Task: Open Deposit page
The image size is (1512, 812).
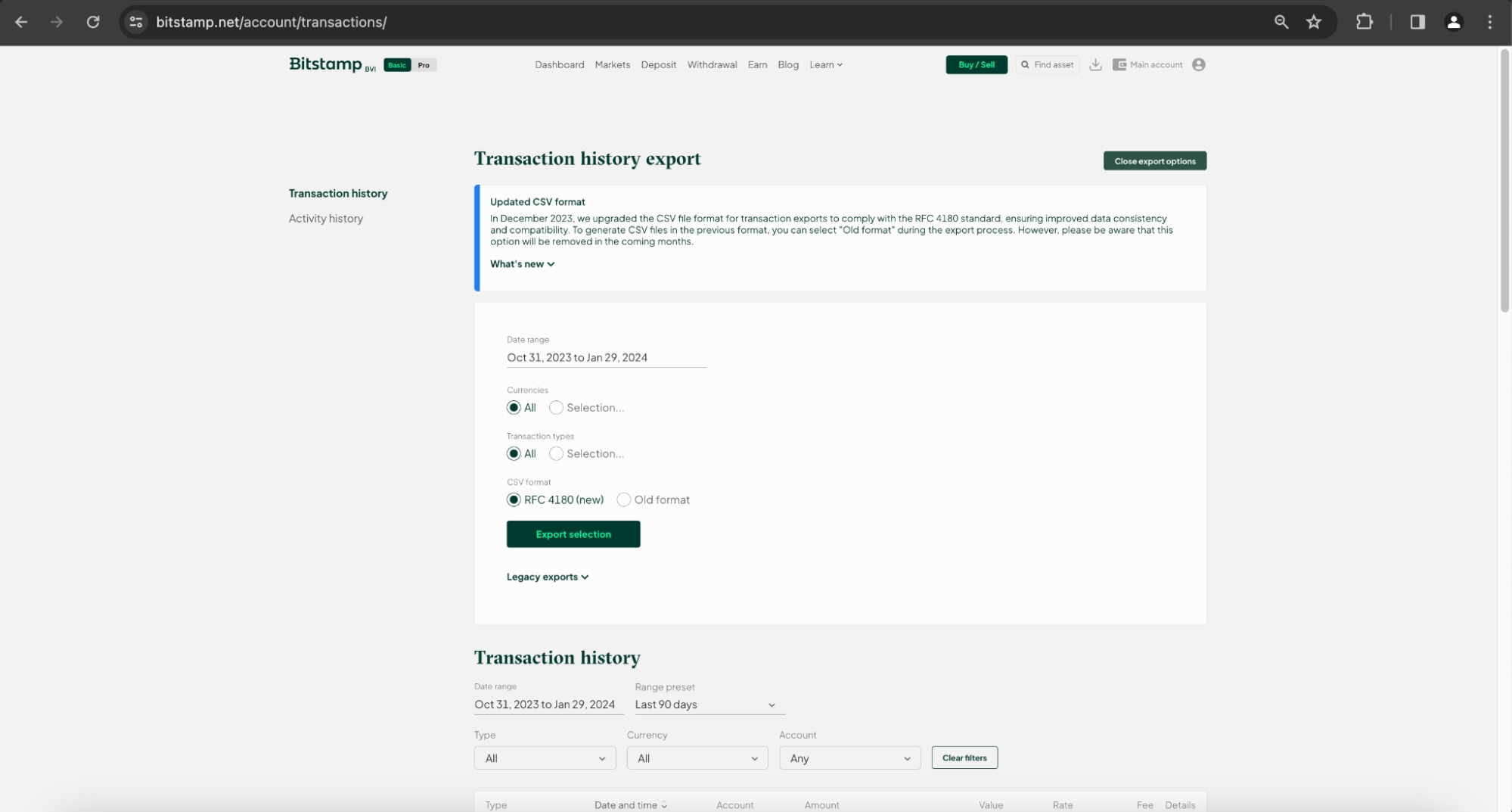Action: pyautogui.click(x=658, y=64)
